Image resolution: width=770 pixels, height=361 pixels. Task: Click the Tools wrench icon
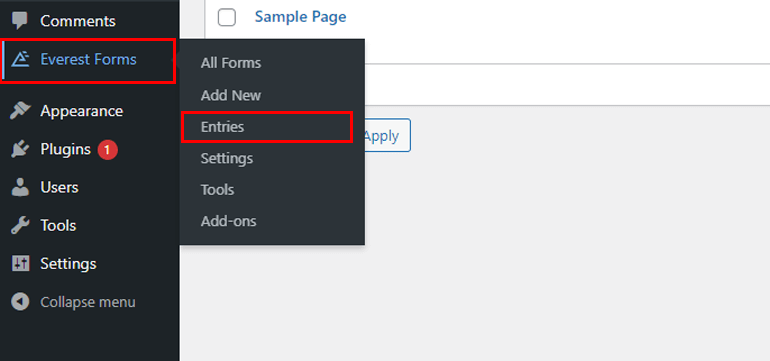pos(20,226)
